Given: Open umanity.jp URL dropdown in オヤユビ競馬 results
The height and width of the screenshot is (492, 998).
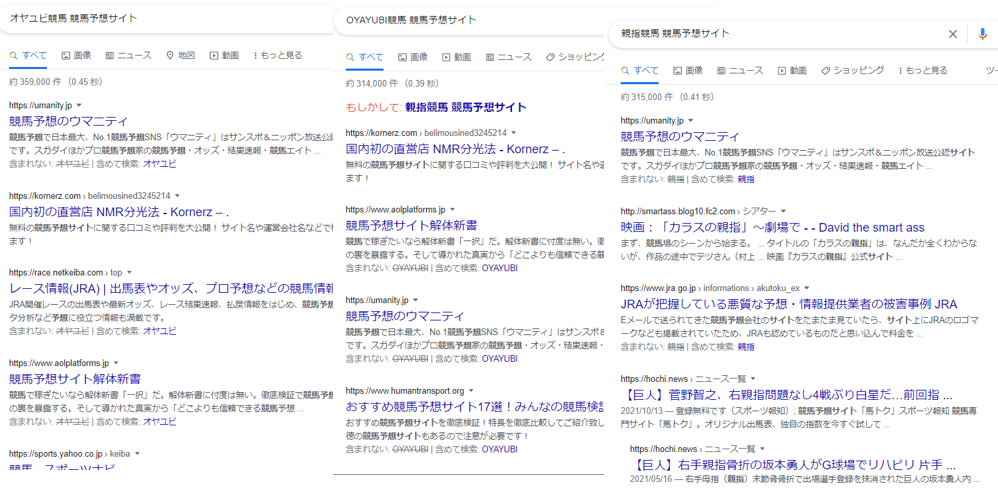Looking at the screenshot, I should tap(79, 105).
